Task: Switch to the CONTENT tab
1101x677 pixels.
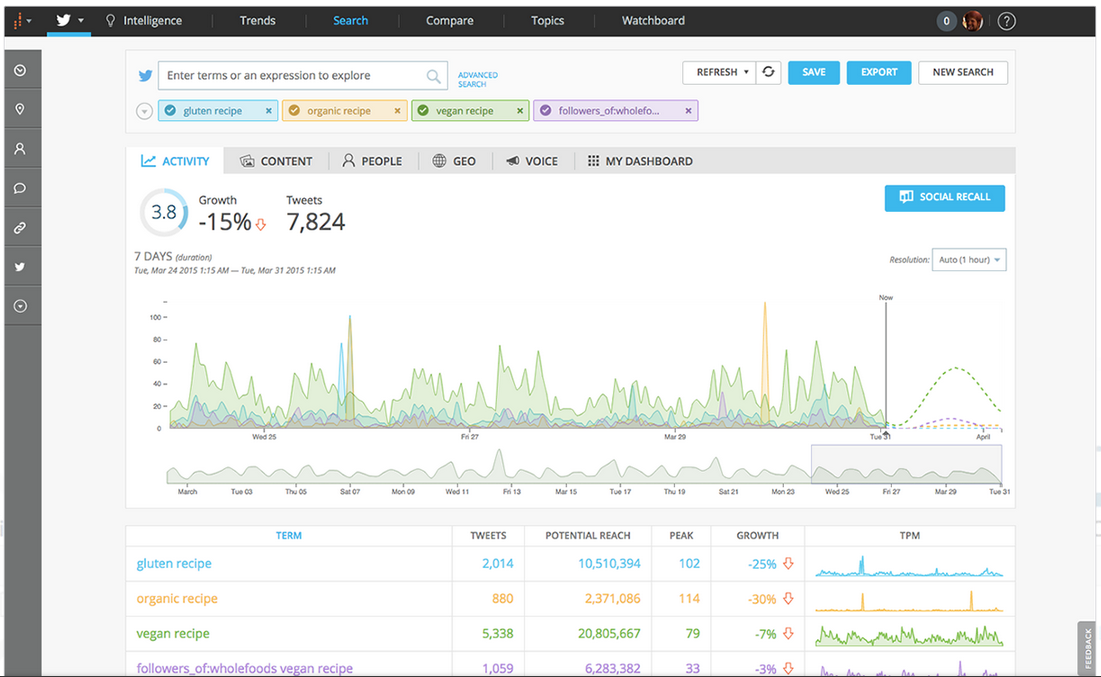Action: point(276,161)
